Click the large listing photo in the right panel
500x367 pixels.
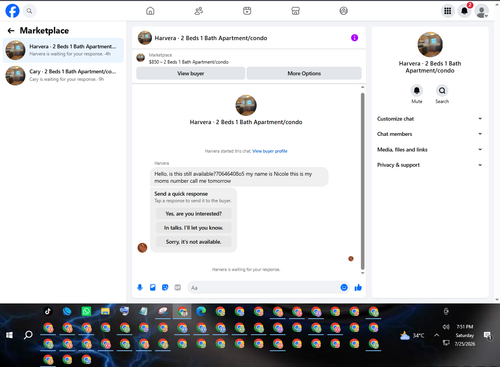[430, 44]
